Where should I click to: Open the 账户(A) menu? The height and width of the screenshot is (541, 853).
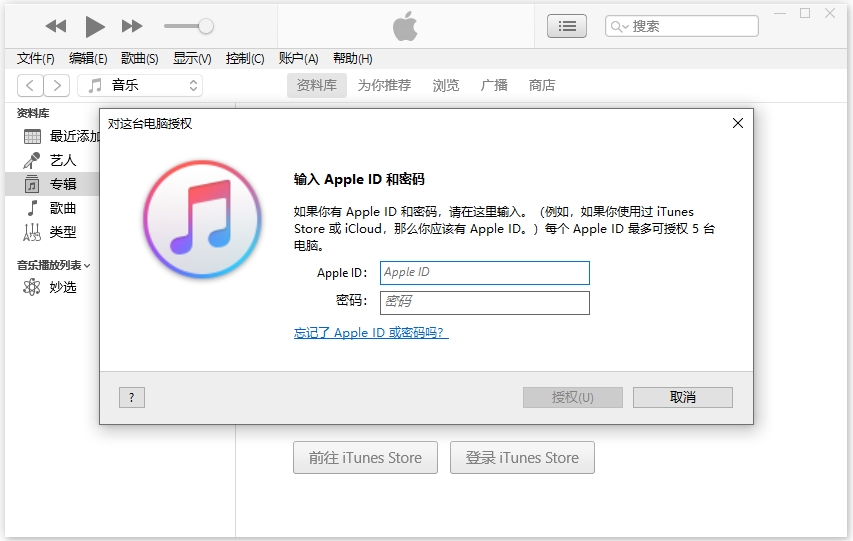point(298,58)
